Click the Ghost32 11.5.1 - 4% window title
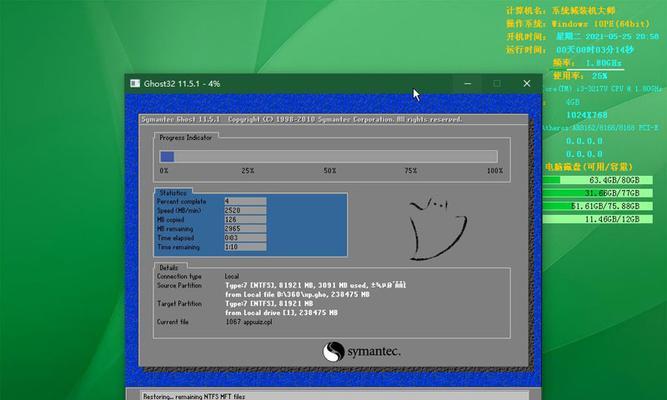Screen dimensions: 667x400 [x=182, y=84]
